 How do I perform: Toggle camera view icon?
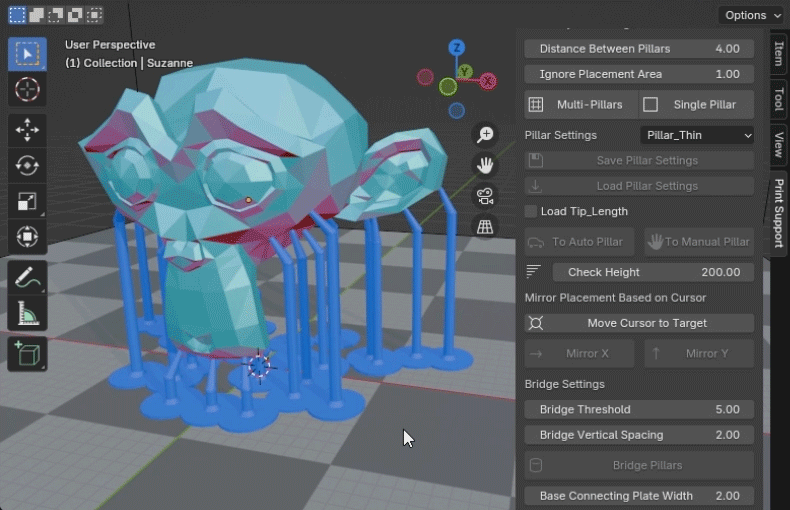[485, 196]
